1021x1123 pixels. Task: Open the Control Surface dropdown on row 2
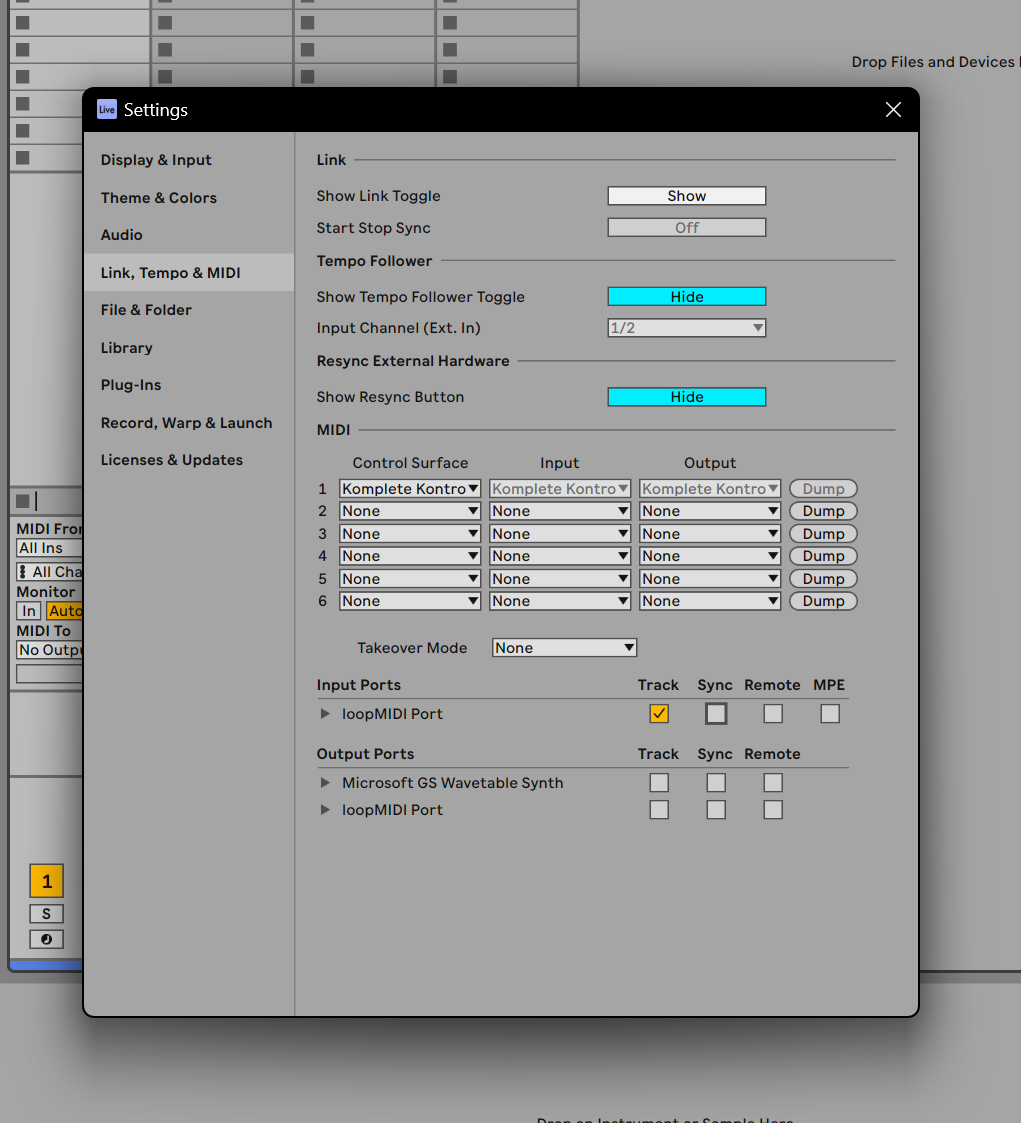coord(409,510)
